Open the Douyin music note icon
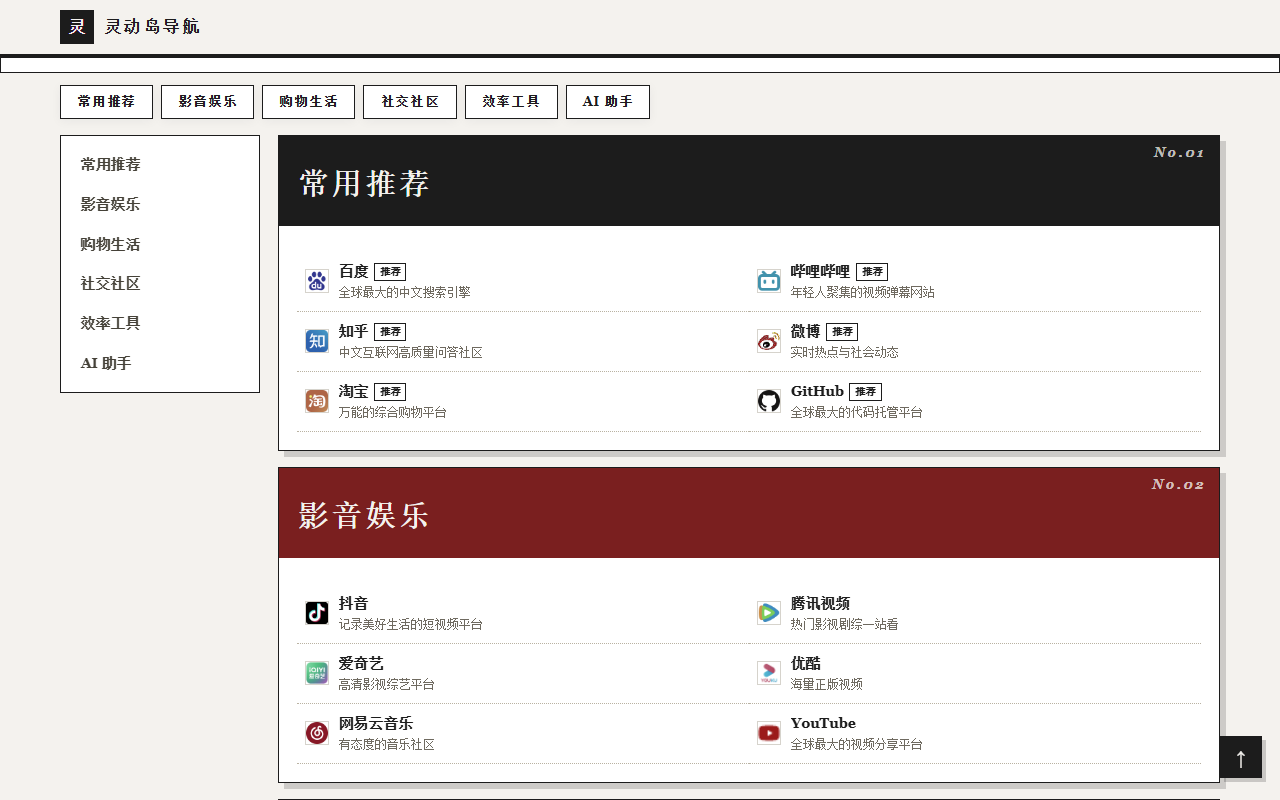 tap(317, 613)
